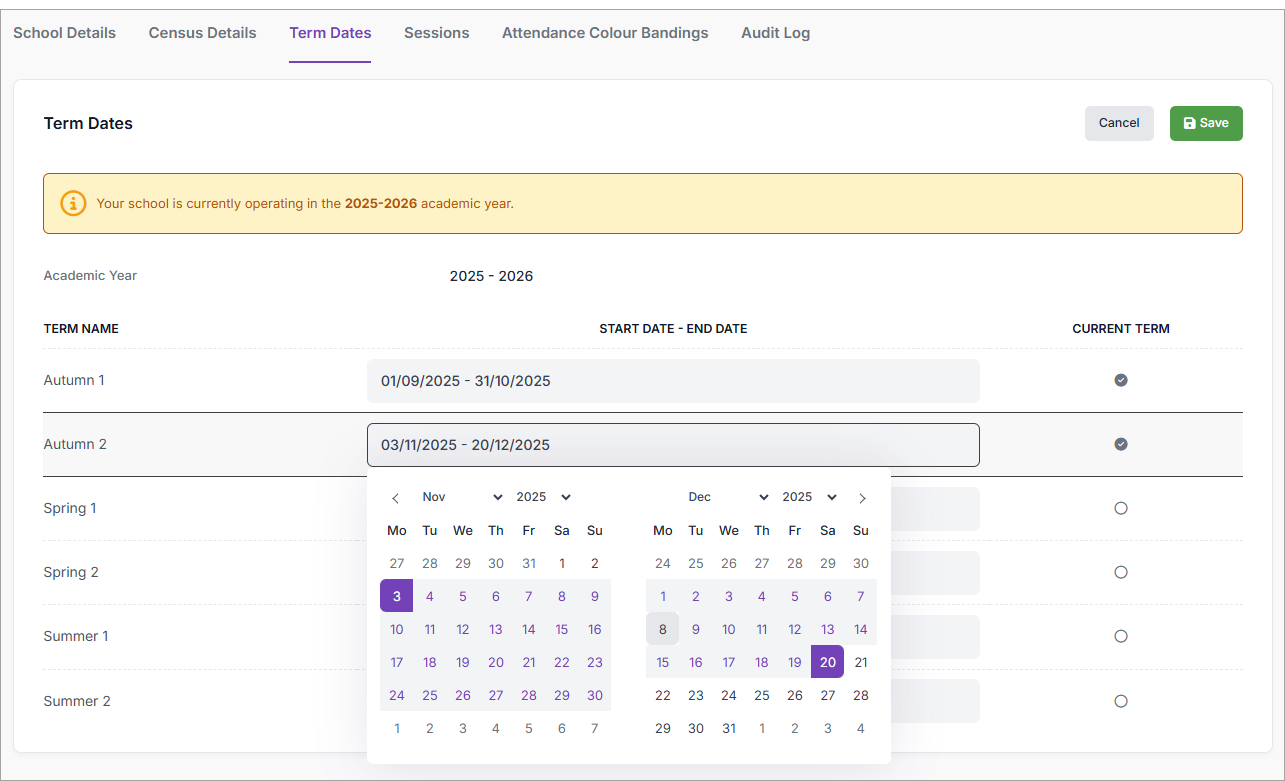
Task: Switch to the Sessions tab
Action: point(436,33)
